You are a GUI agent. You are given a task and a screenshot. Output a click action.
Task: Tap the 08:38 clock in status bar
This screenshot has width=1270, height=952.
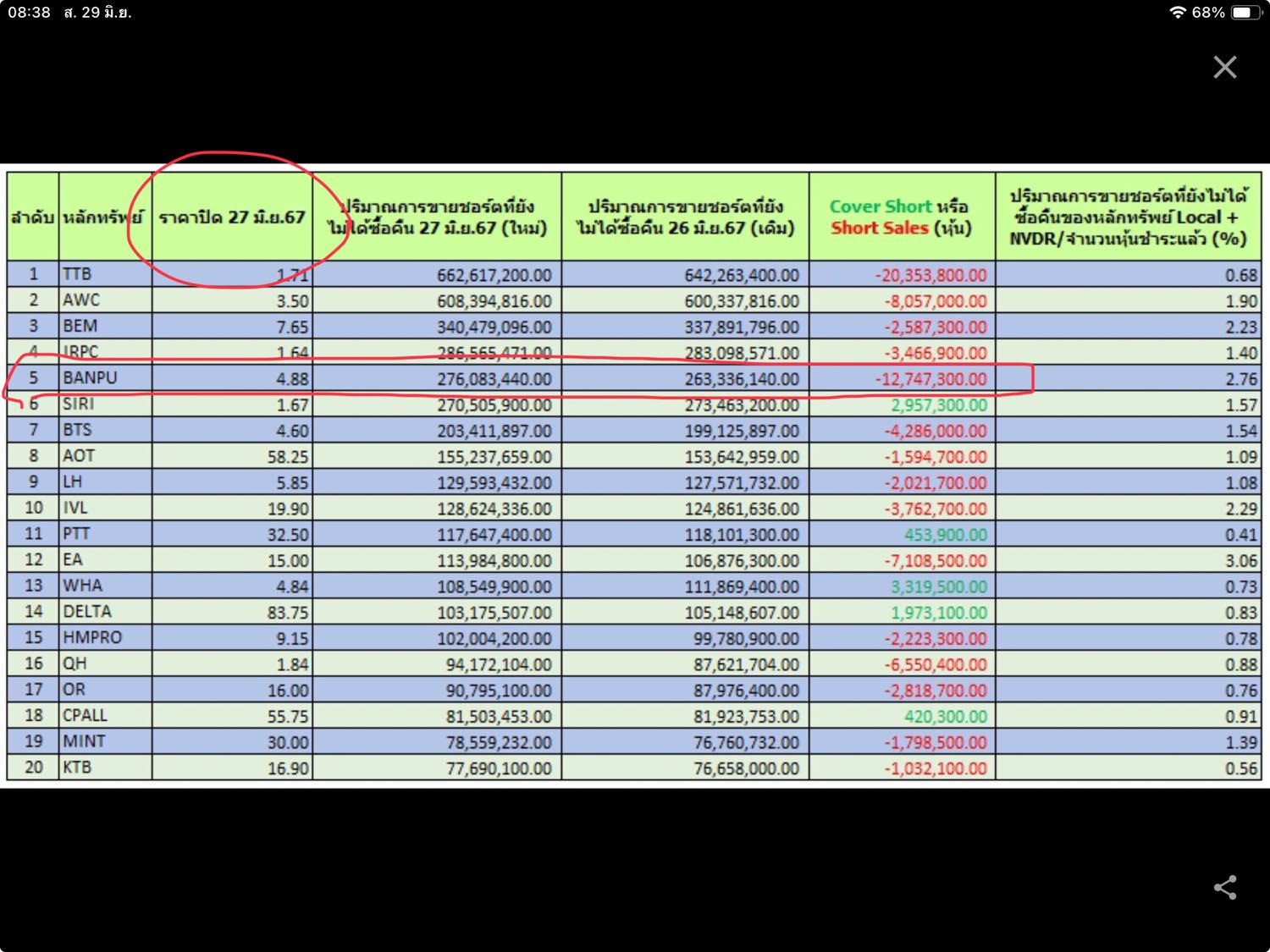tap(30, 13)
